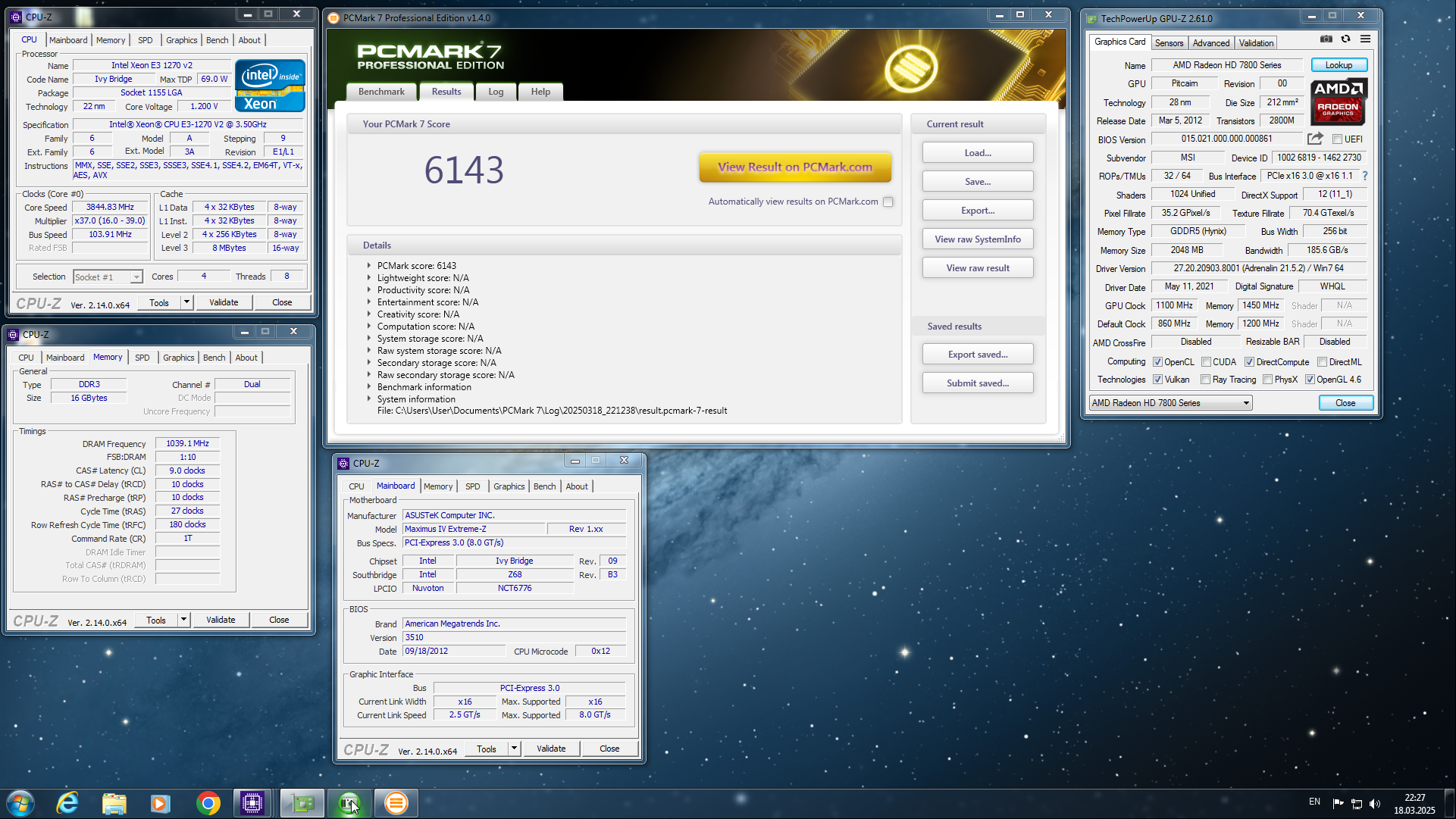
Task: Open the Log tab in PCMark 7
Action: pos(496,92)
